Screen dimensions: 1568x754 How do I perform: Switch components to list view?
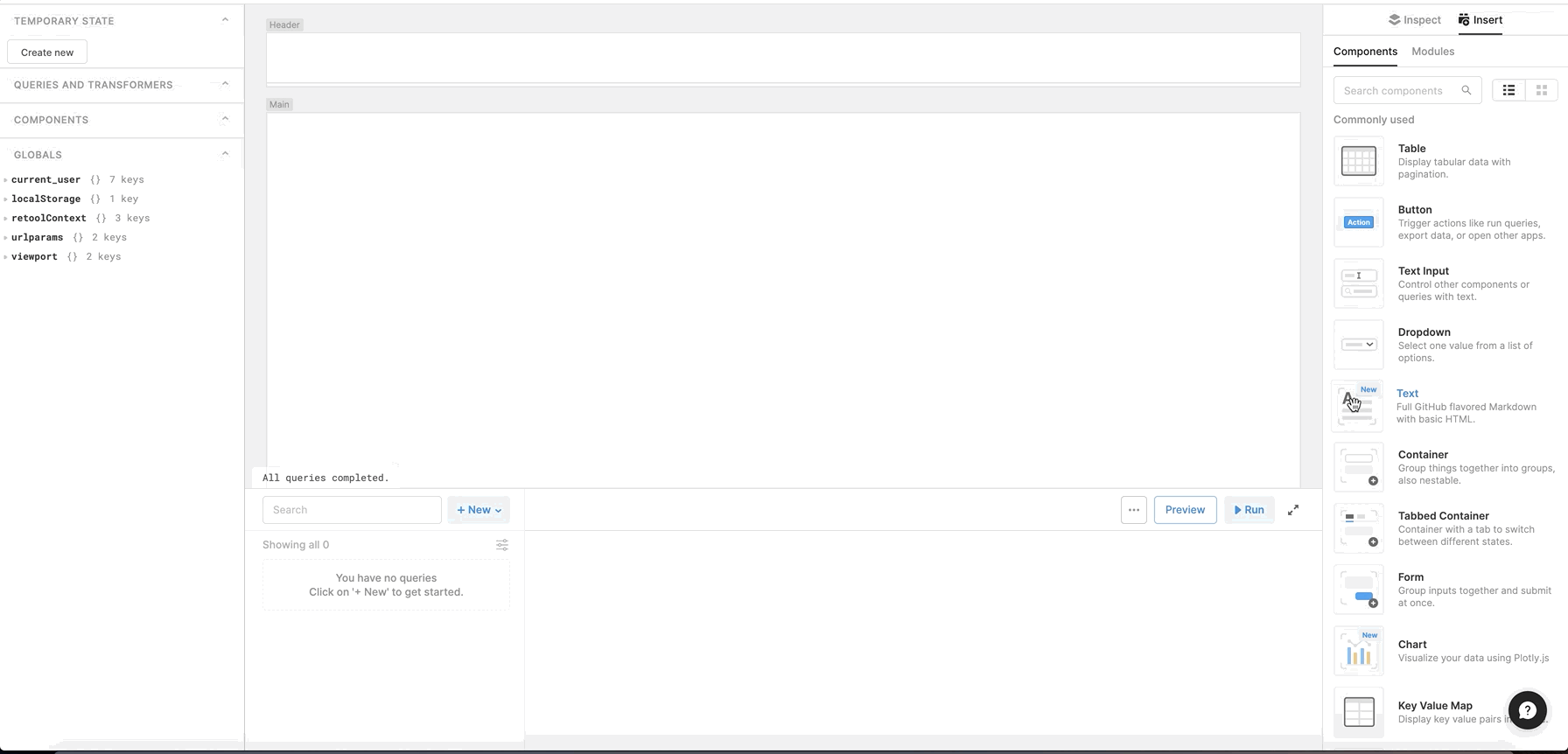(x=1508, y=90)
